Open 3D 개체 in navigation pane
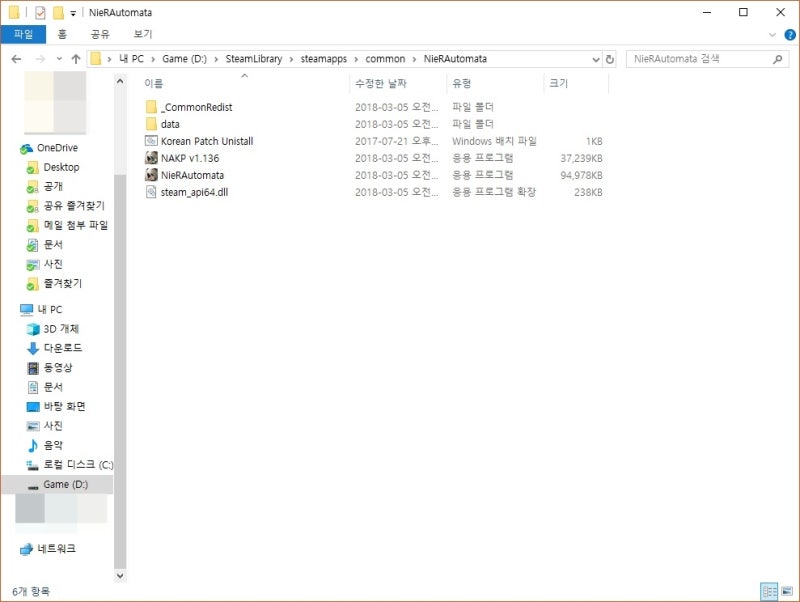This screenshot has width=800, height=602. [61, 329]
